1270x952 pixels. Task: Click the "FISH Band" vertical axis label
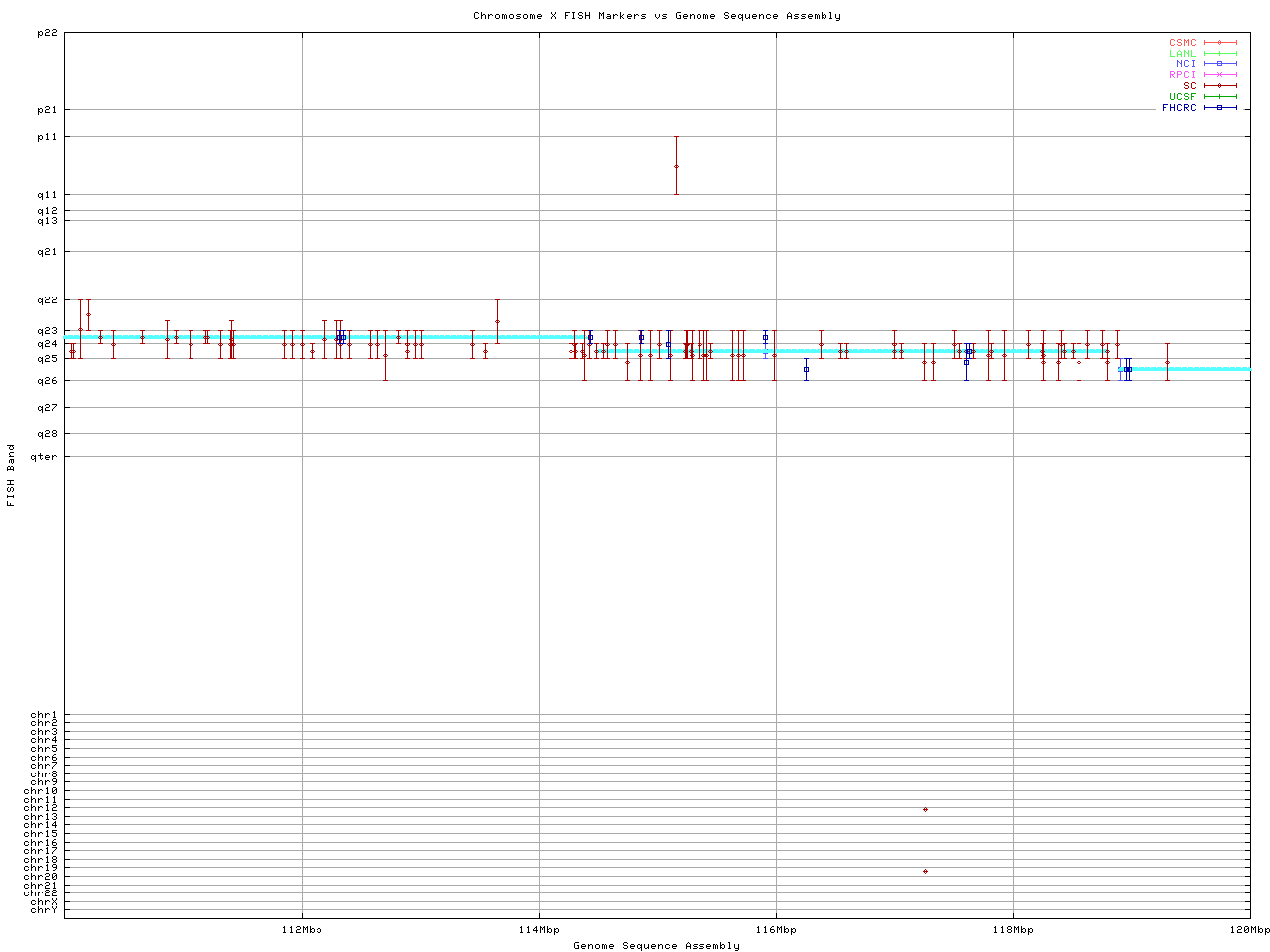pos(11,475)
